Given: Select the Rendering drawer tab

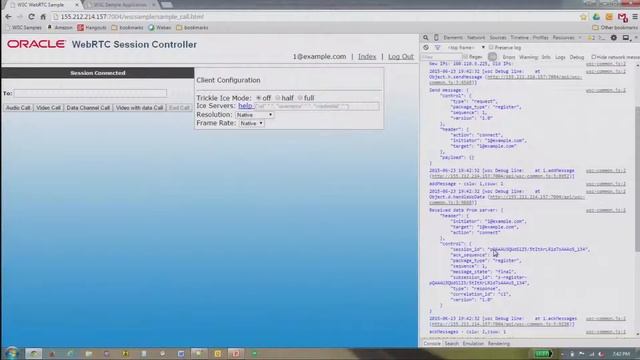Looking at the screenshot, I should tap(498, 344).
